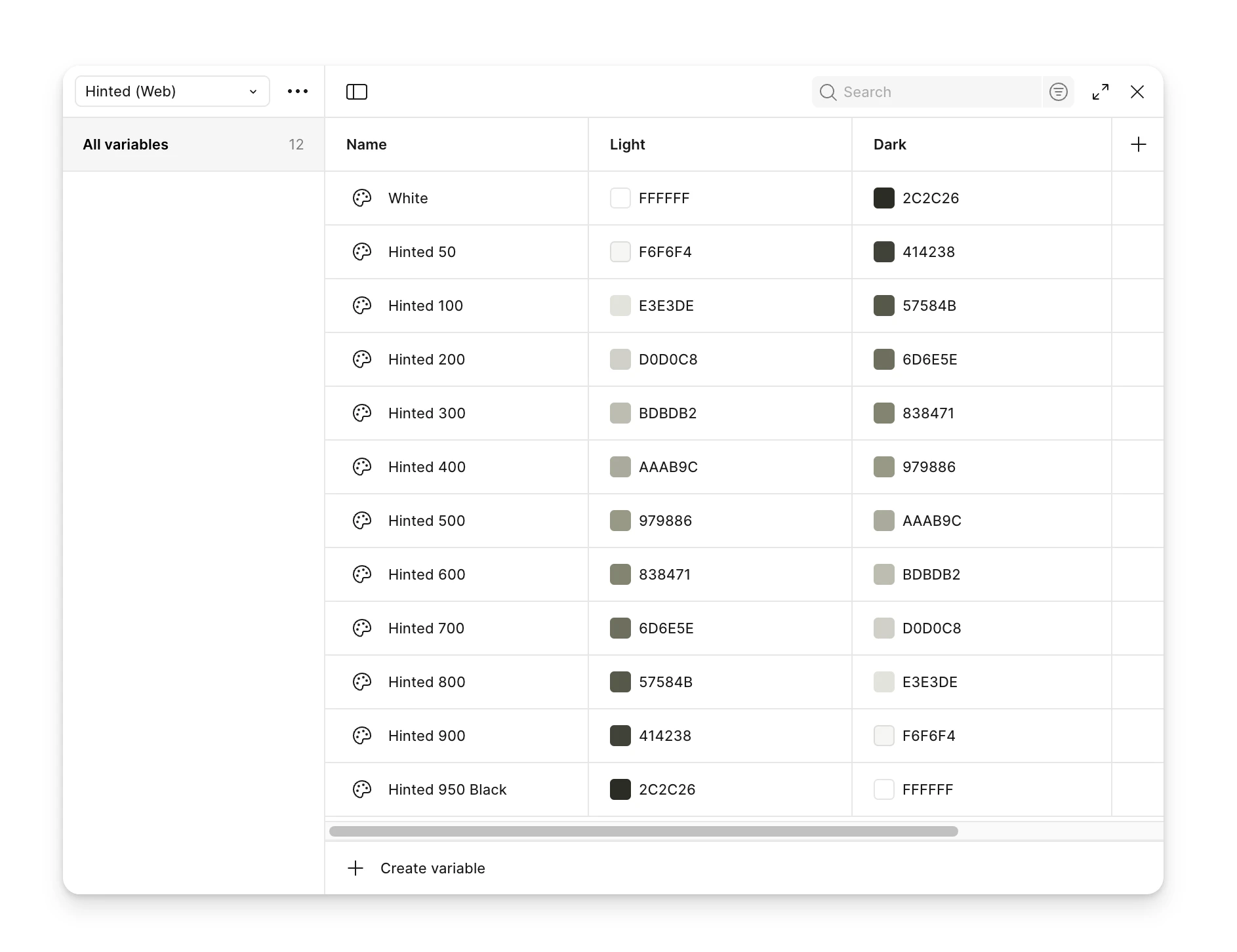Viewport: 1237px width, 952px height.
Task: Click Dark value BDBDB2 for Hinted 600
Action: [x=931, y=574]
